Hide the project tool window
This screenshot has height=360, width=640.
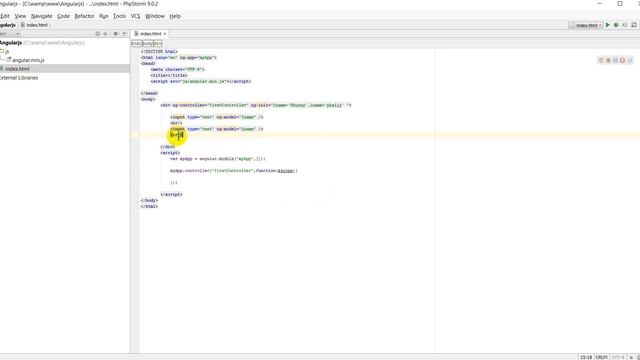(125, 33)
